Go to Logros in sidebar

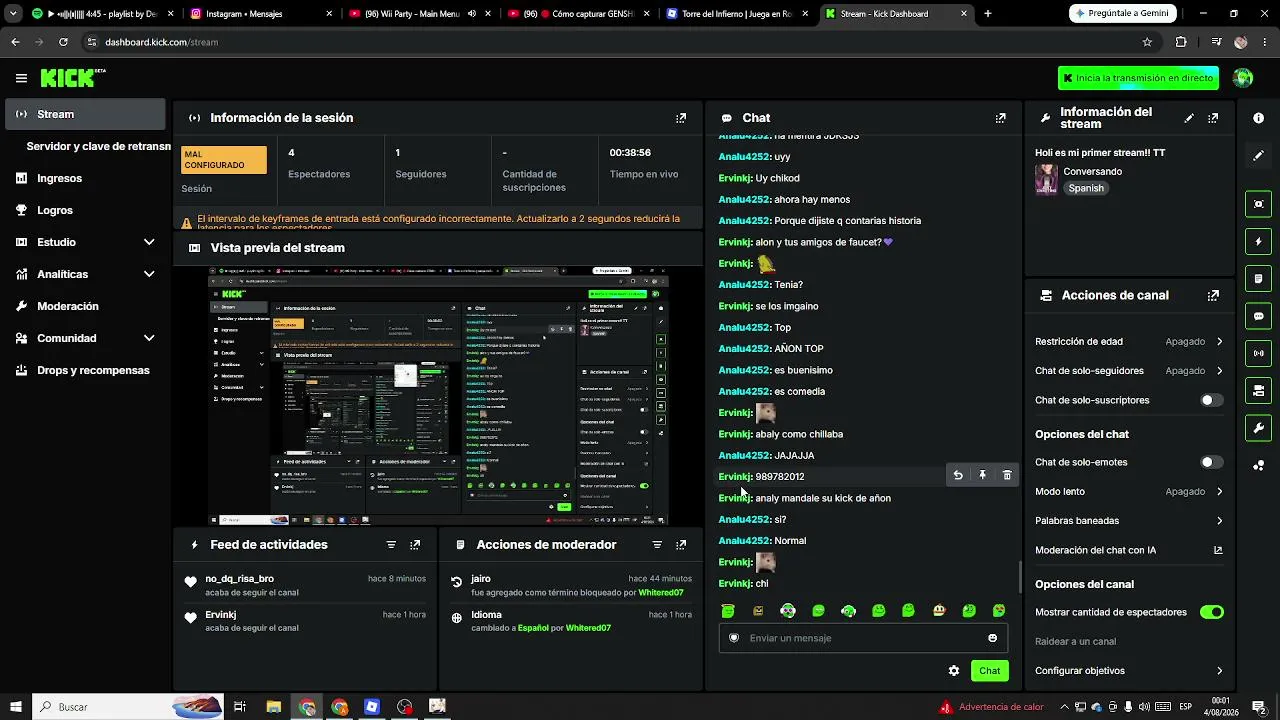click(x=85, y=210)
